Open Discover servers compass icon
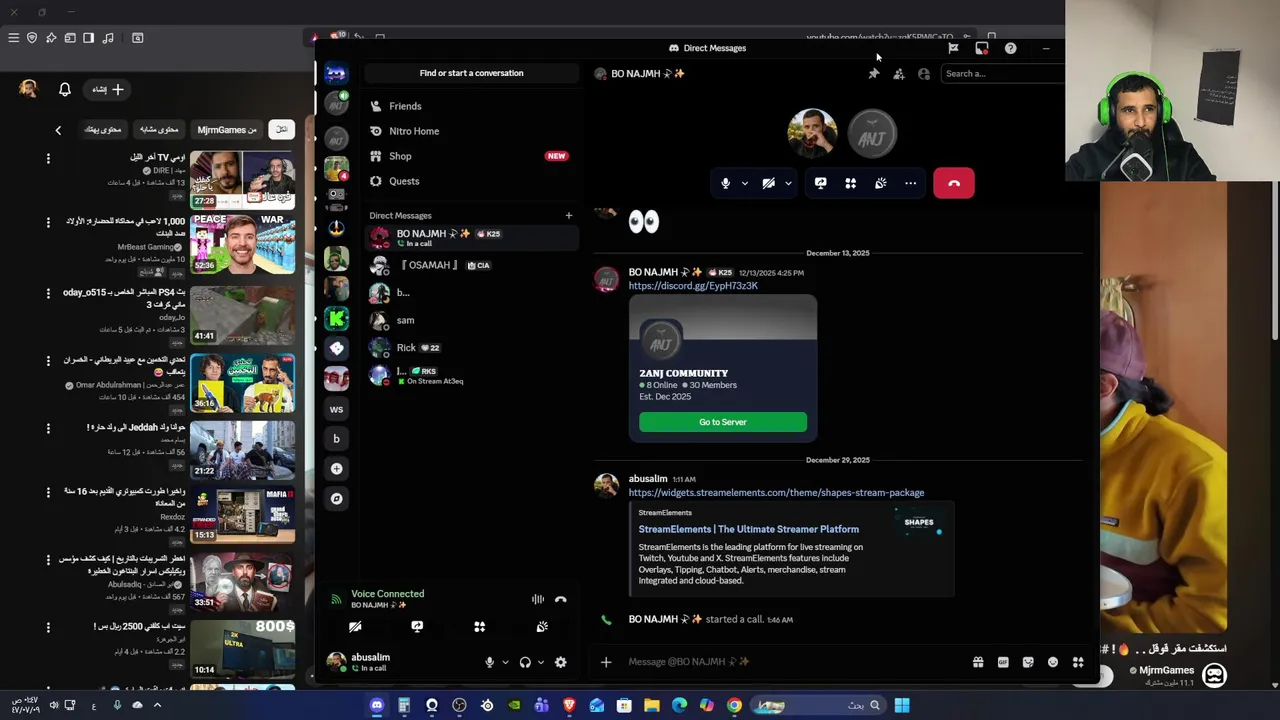This screenshot has width=1280, height=720. [x=337, y=499]
